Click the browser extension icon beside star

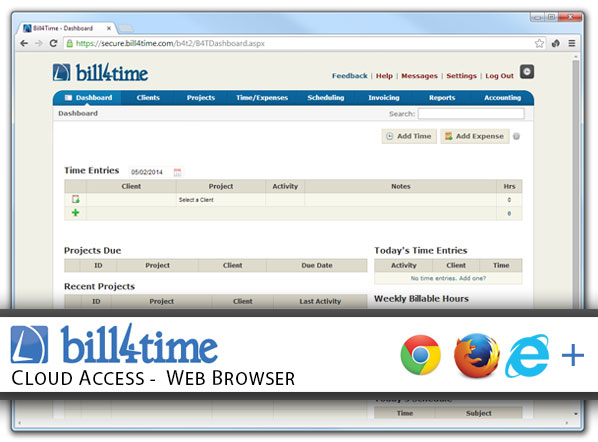[556, 43]
